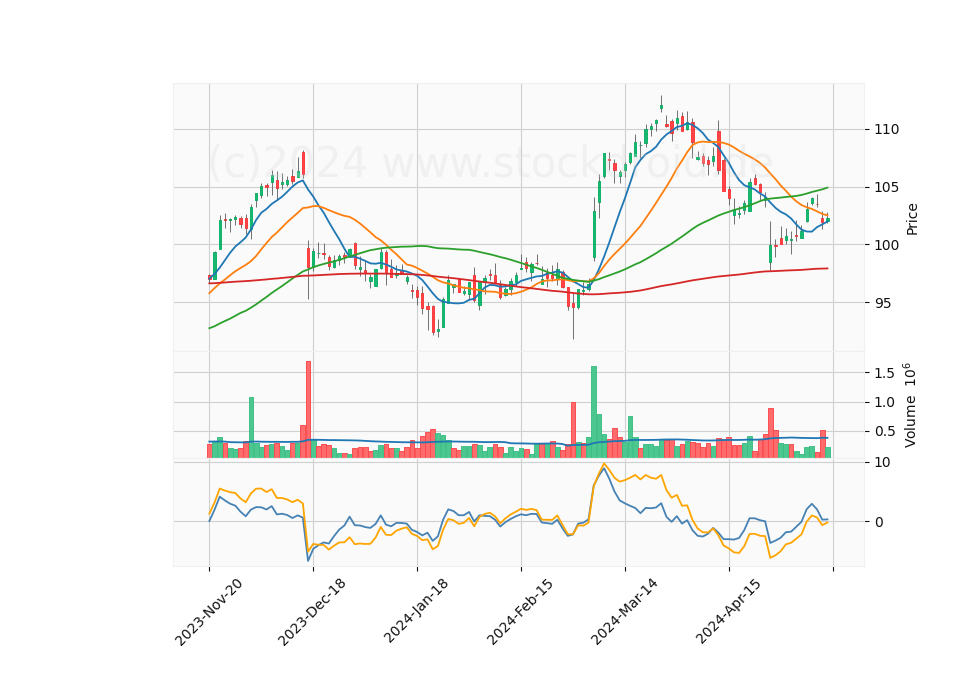This screenshot has width=960, height=690.
Task: Click the 1.5 volume axis value
Action: (x=884, y=373)
